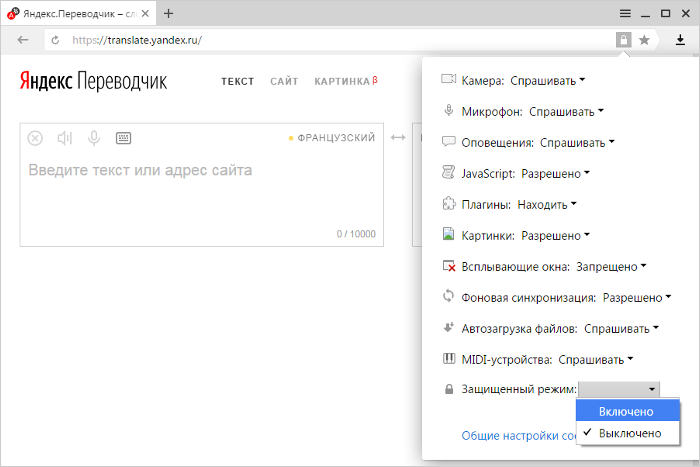The height and width of the screenshot is (467, 700).
Task: Clear text with the circled X icon
Action: pos(35,138)
